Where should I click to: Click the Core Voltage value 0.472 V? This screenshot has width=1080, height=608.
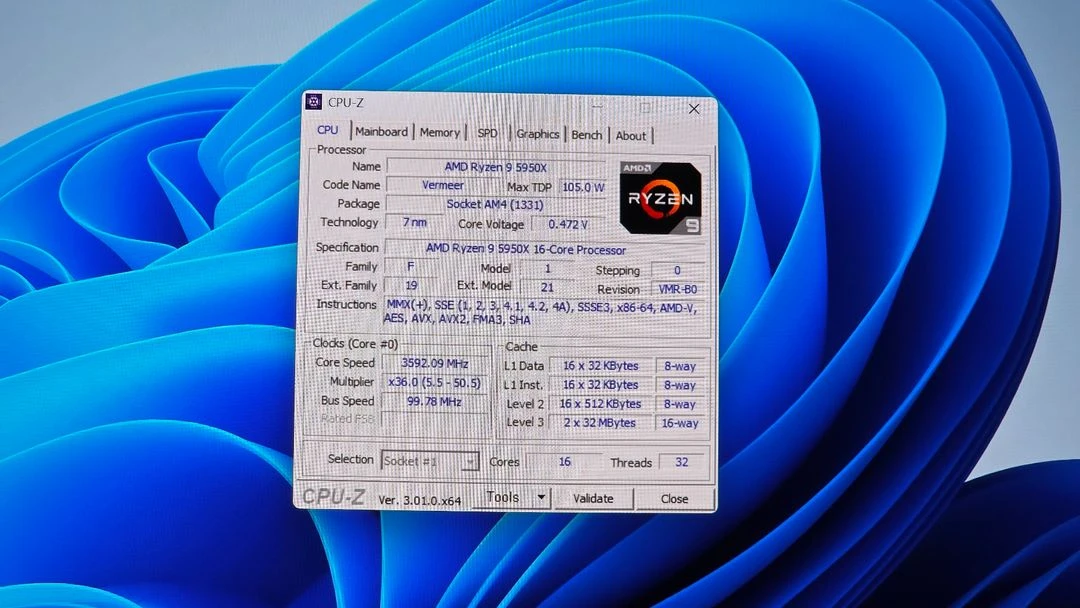pyautogui.click(x=568, y=224)
